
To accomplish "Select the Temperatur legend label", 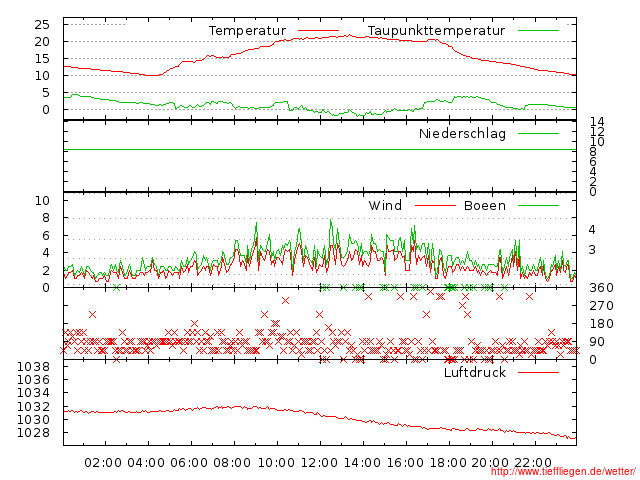I will click(x=247, y=31).
